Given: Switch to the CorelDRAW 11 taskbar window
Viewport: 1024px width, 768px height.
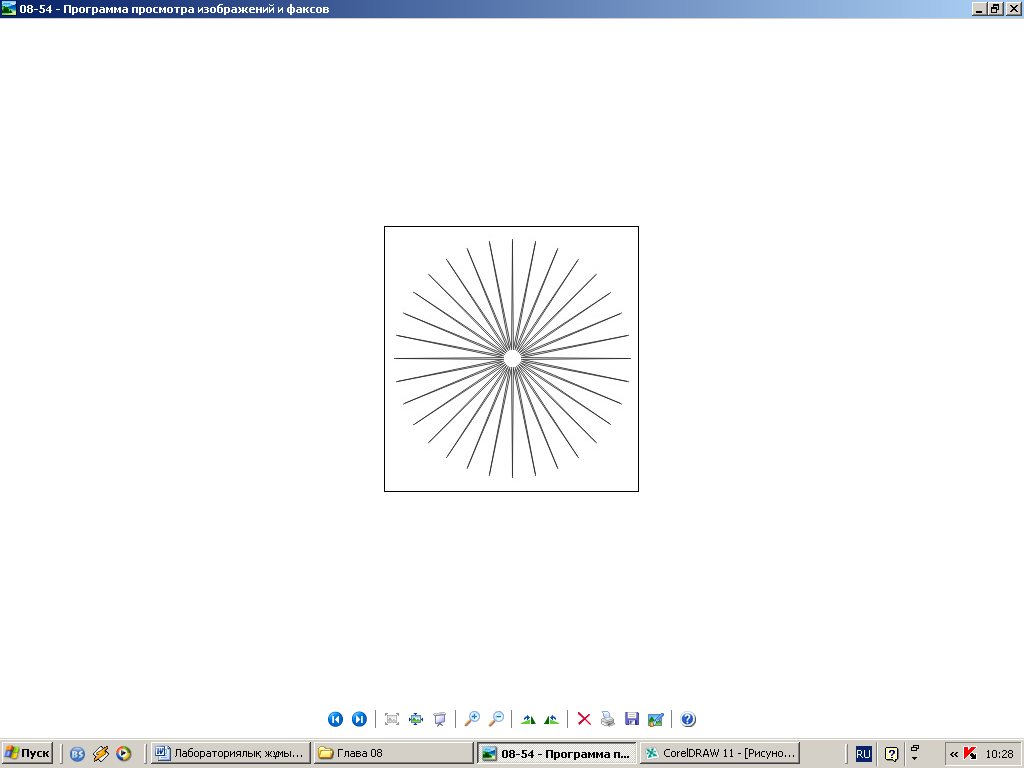Looking at the screenshot, I should 720,753.
